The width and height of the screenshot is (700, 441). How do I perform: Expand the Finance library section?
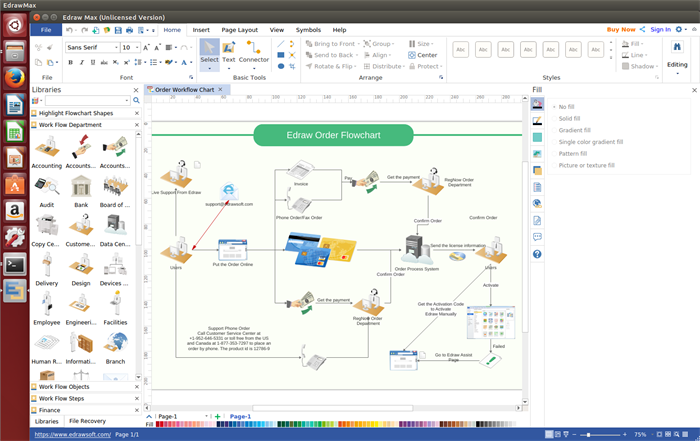[x=51, y=410]
